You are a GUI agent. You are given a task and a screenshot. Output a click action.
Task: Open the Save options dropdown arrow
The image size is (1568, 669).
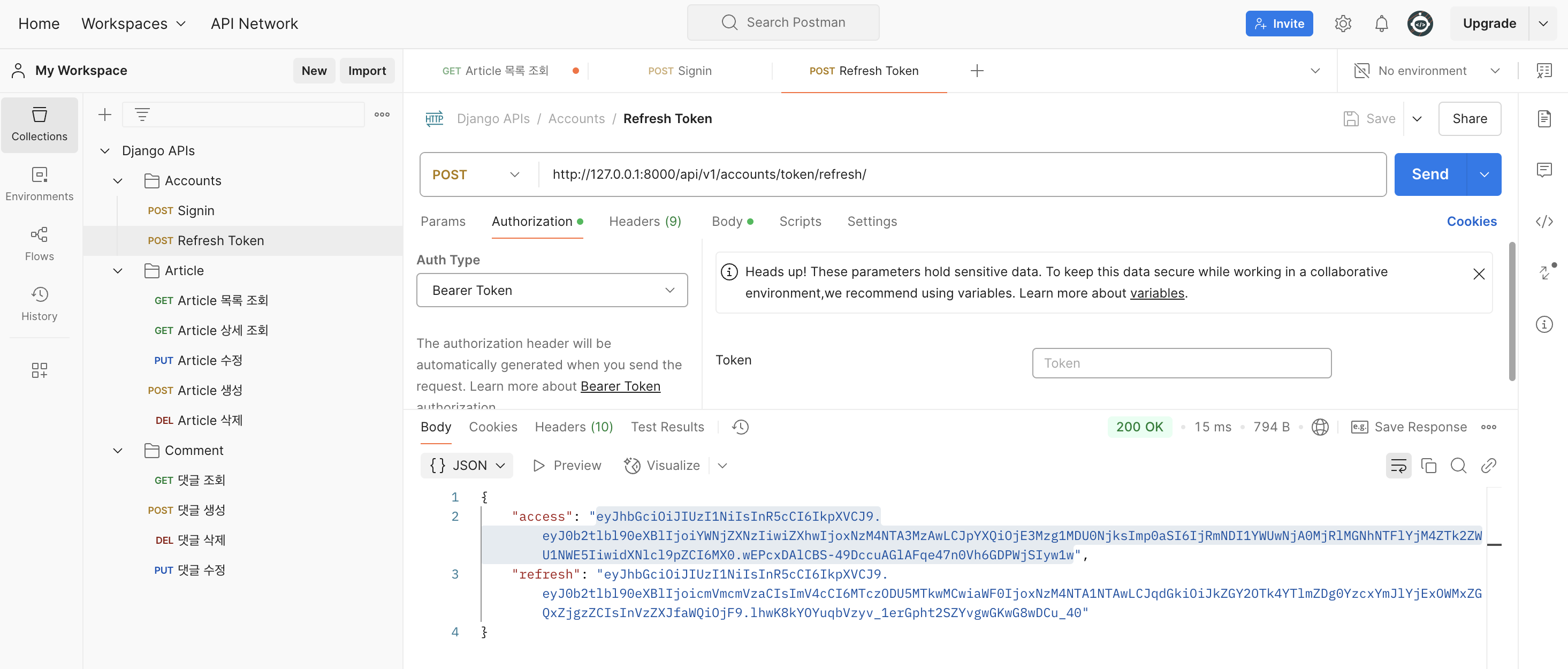(1417, 118)
